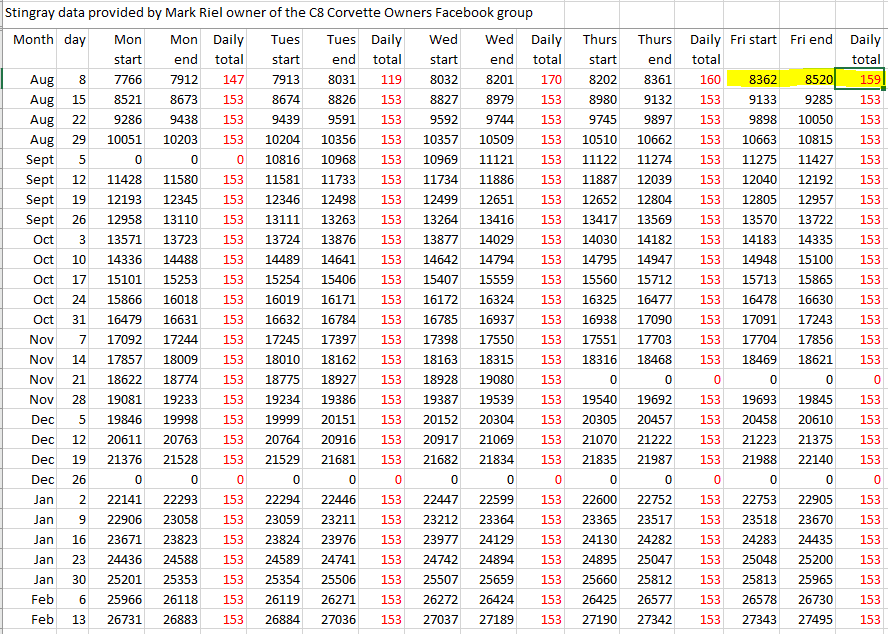This screenshot has width=888, height=634.
Task: Select the "Month" header cell
Action: click(x=34, y=40)
